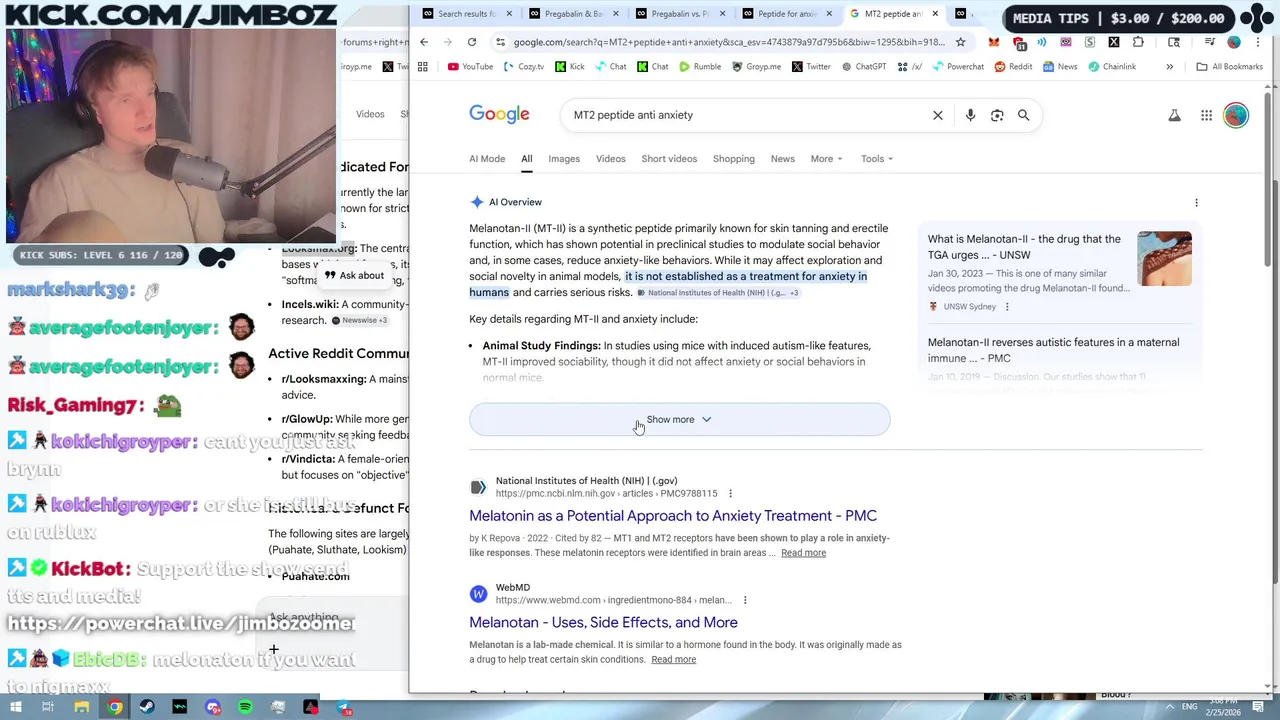Open options for the UNSW Sydney source
This screenshot has height=720, width=1280.
coord(1007,307)
